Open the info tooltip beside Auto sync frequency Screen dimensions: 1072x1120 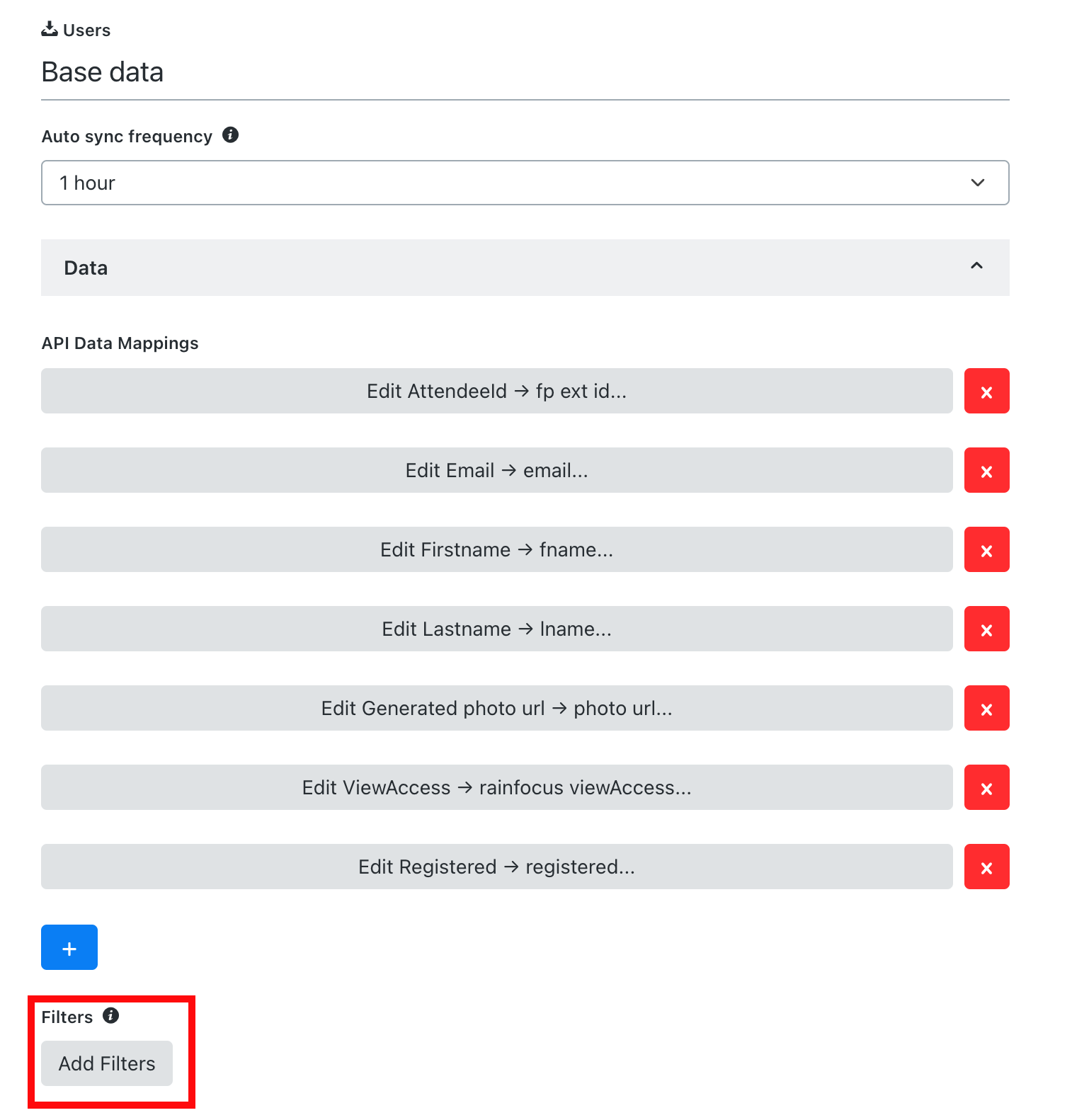point(230,135)
